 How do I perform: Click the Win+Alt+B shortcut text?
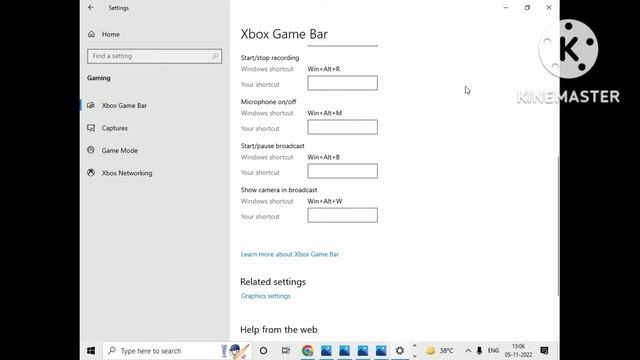click(324, 157)
